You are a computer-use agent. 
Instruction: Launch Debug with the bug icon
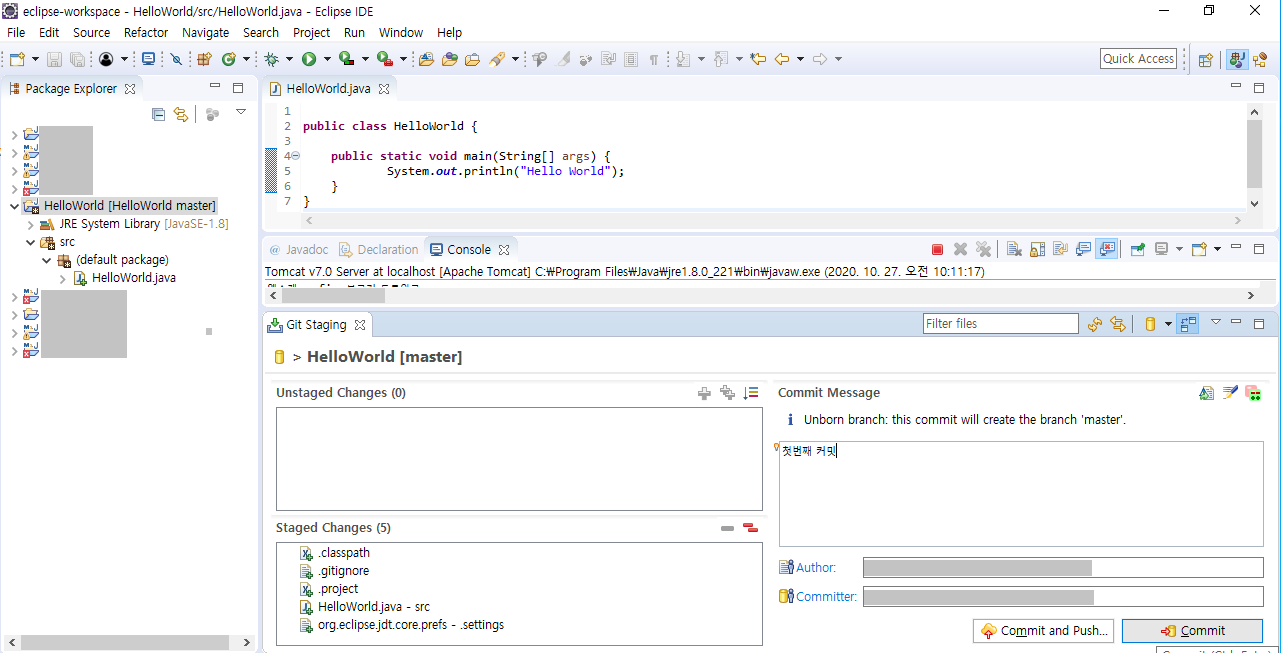(271, 59)
